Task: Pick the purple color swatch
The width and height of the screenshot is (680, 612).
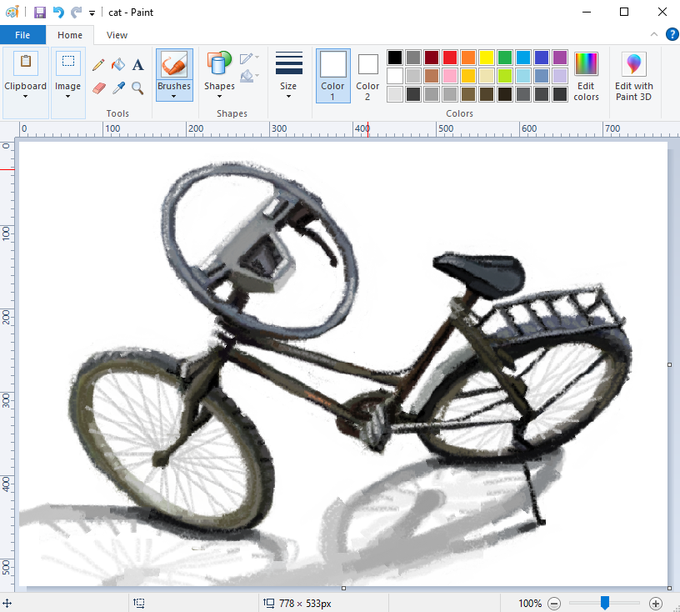Action: 560,57
